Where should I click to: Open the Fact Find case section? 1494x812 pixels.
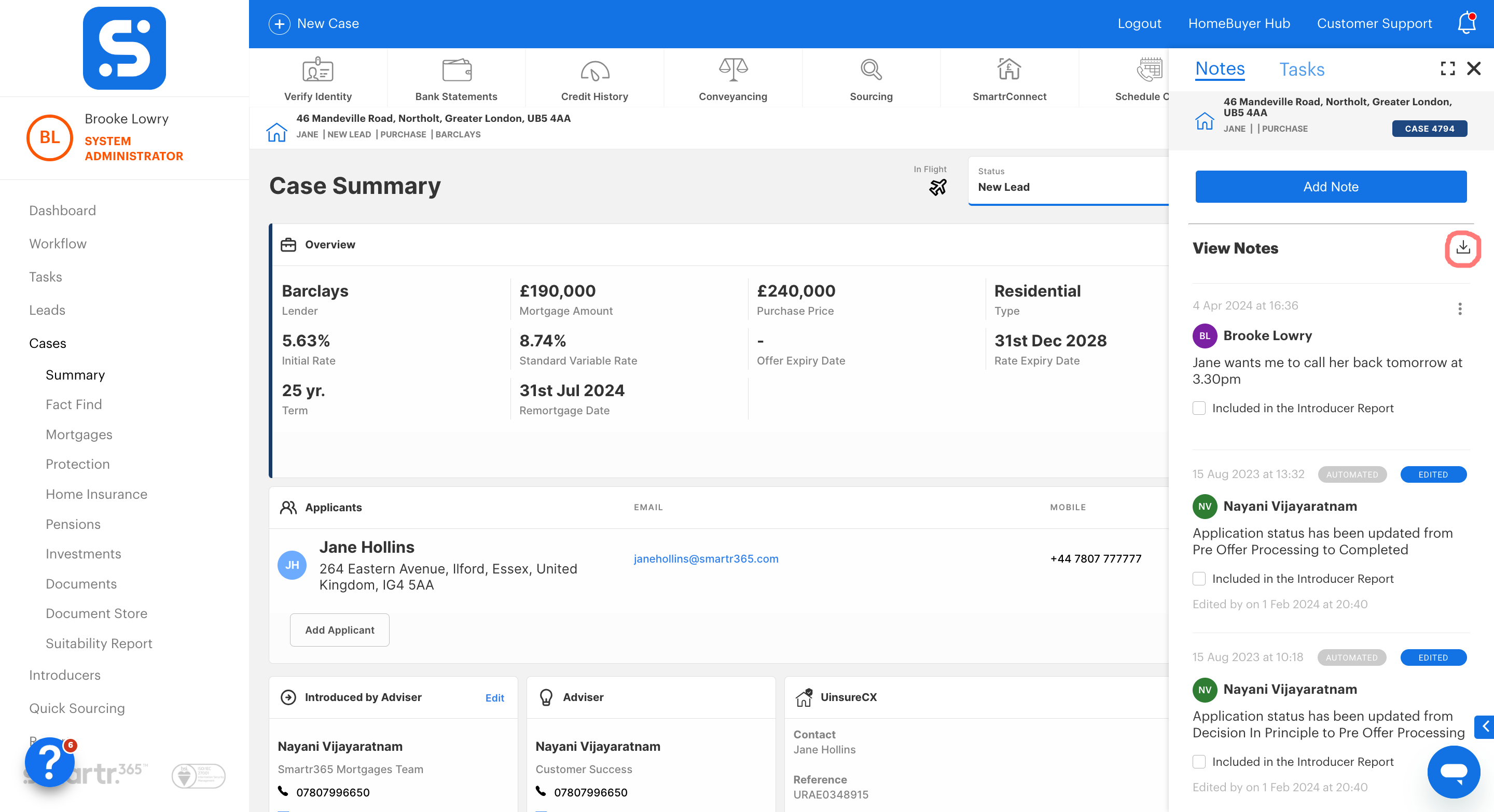[x=74, y=404]
